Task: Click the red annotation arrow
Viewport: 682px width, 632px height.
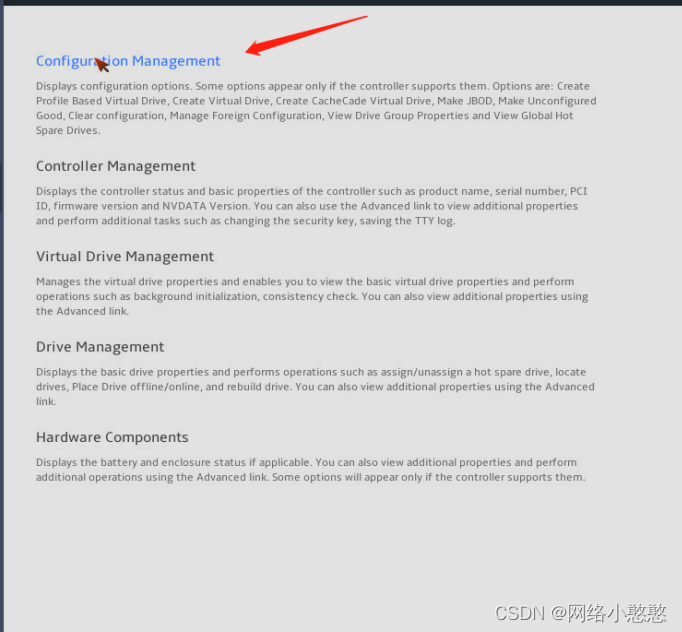Action: tap(306, 36)
